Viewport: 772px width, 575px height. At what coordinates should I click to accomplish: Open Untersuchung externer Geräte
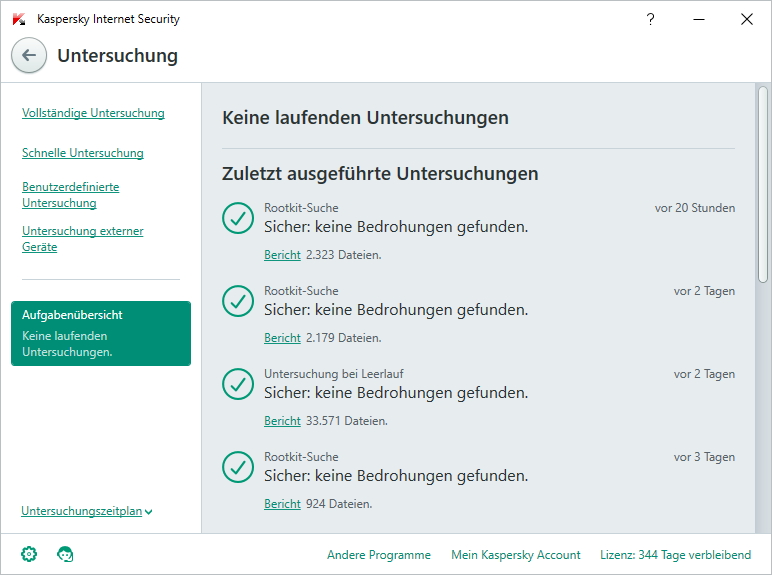coord(83,239)
